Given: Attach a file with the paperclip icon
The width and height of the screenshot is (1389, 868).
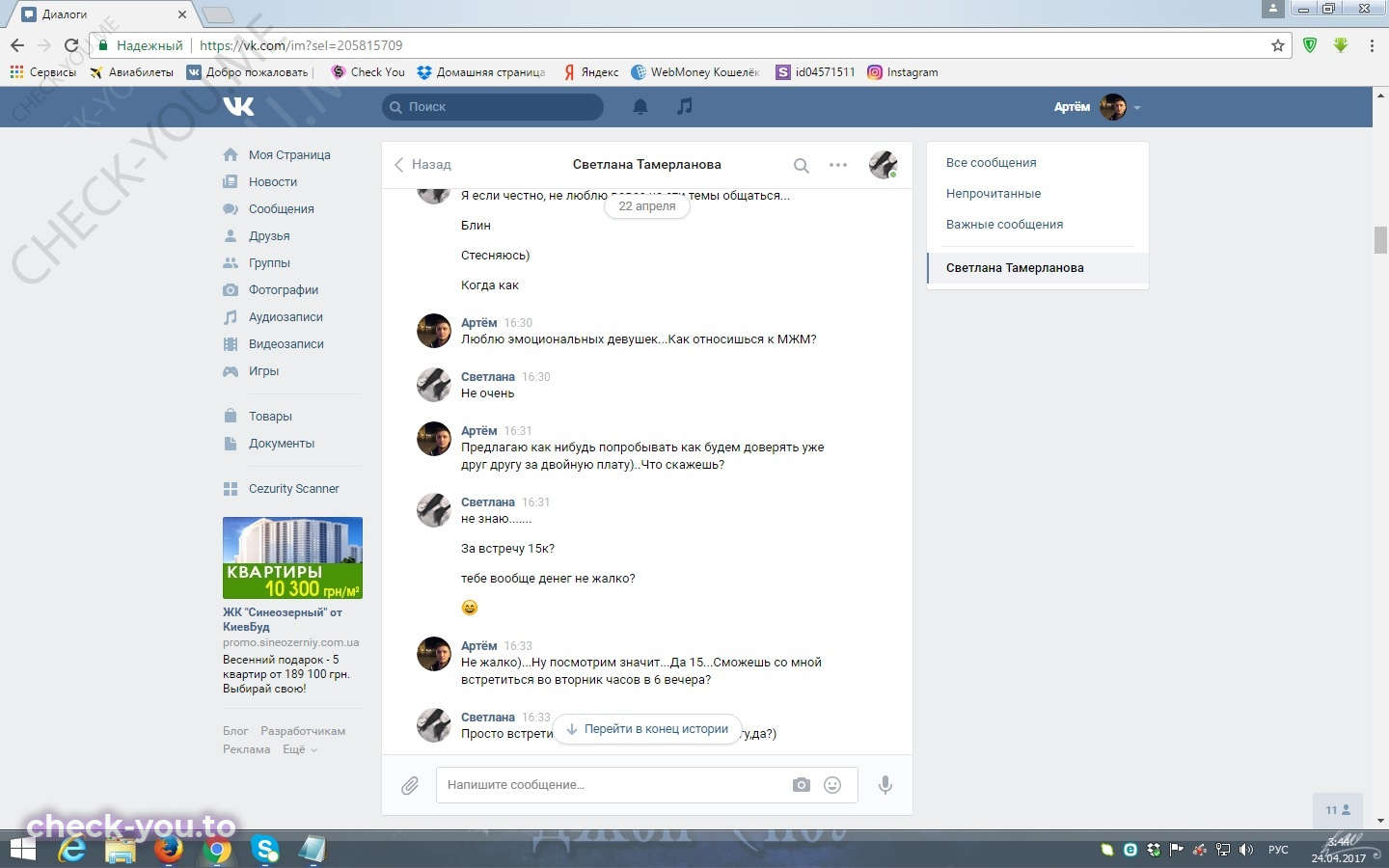Looking at the screenshot, I should pos(410,785).
